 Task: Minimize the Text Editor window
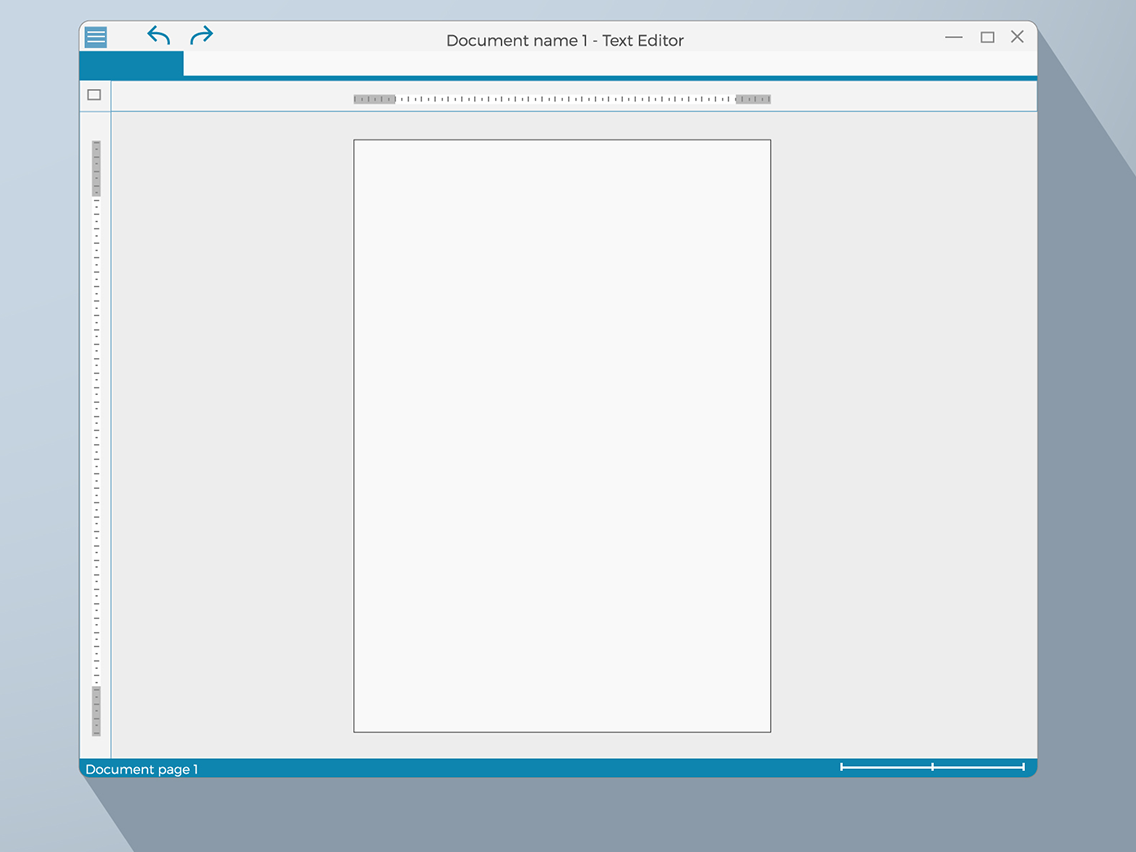[954, 37]
